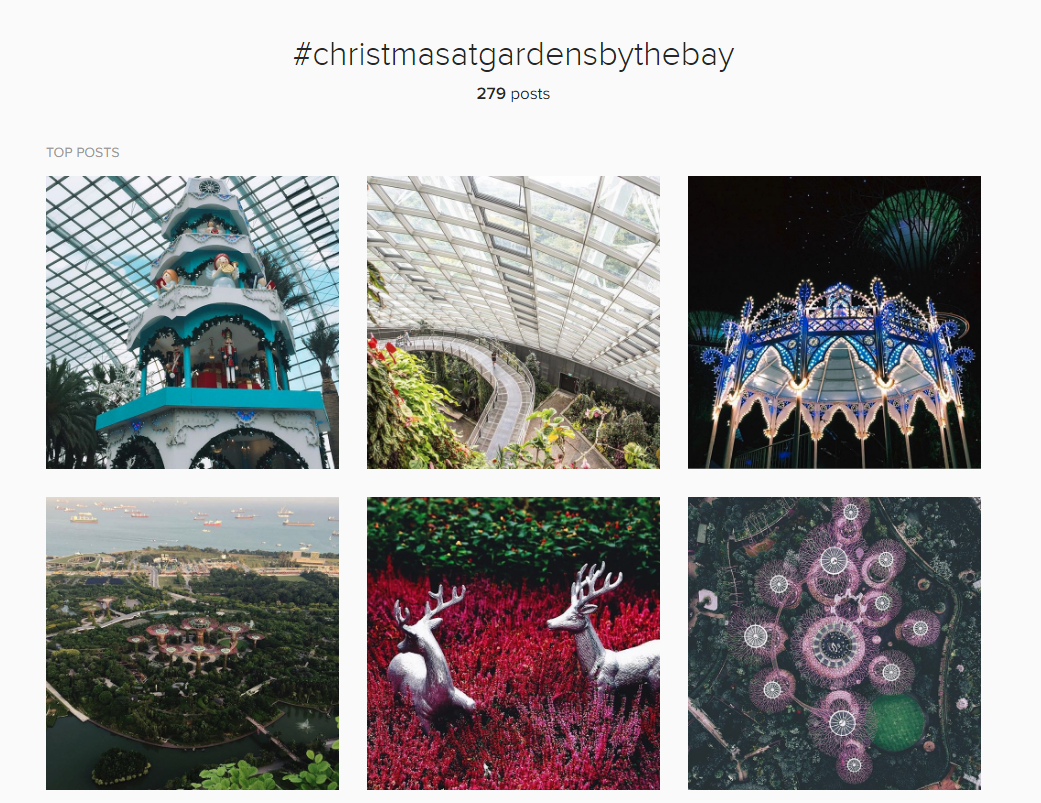The image size is (1041, 803).
Task: Click the #christmasatgardensbythebay hashtag heading
Action: [x=513, y=54]
